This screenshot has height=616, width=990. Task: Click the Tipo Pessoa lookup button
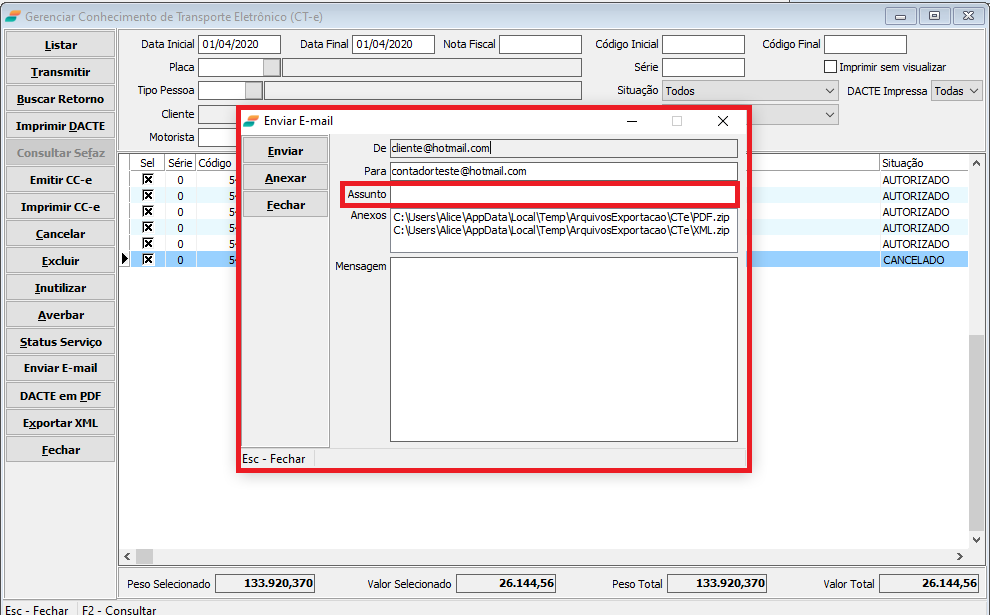[253, 91]
